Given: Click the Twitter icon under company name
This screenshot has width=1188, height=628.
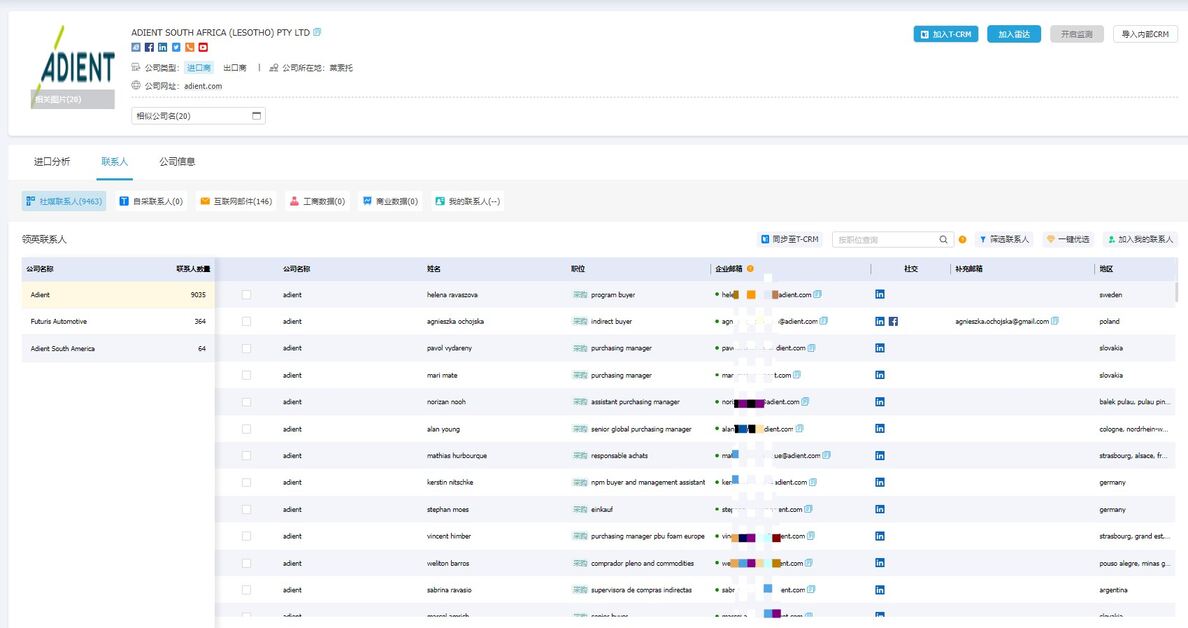Looking at the screenshot, I should pos(176,47).
